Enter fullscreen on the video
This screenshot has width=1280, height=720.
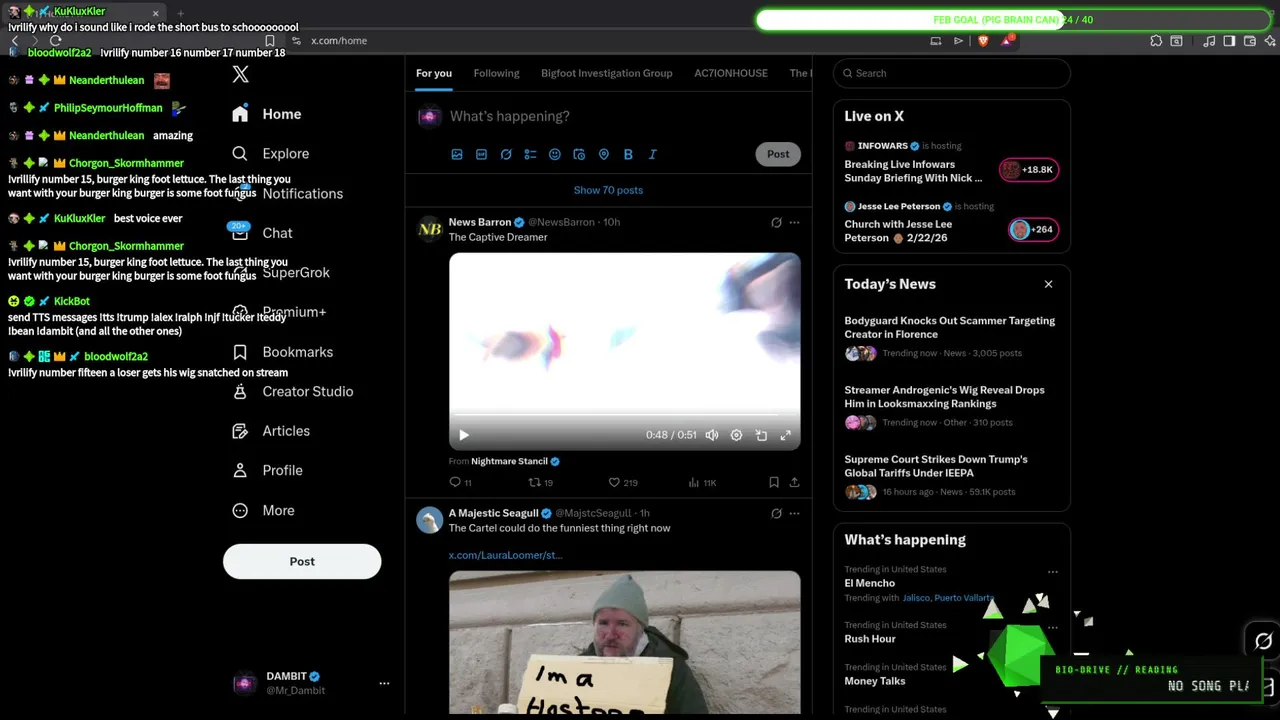coord(786,435)
